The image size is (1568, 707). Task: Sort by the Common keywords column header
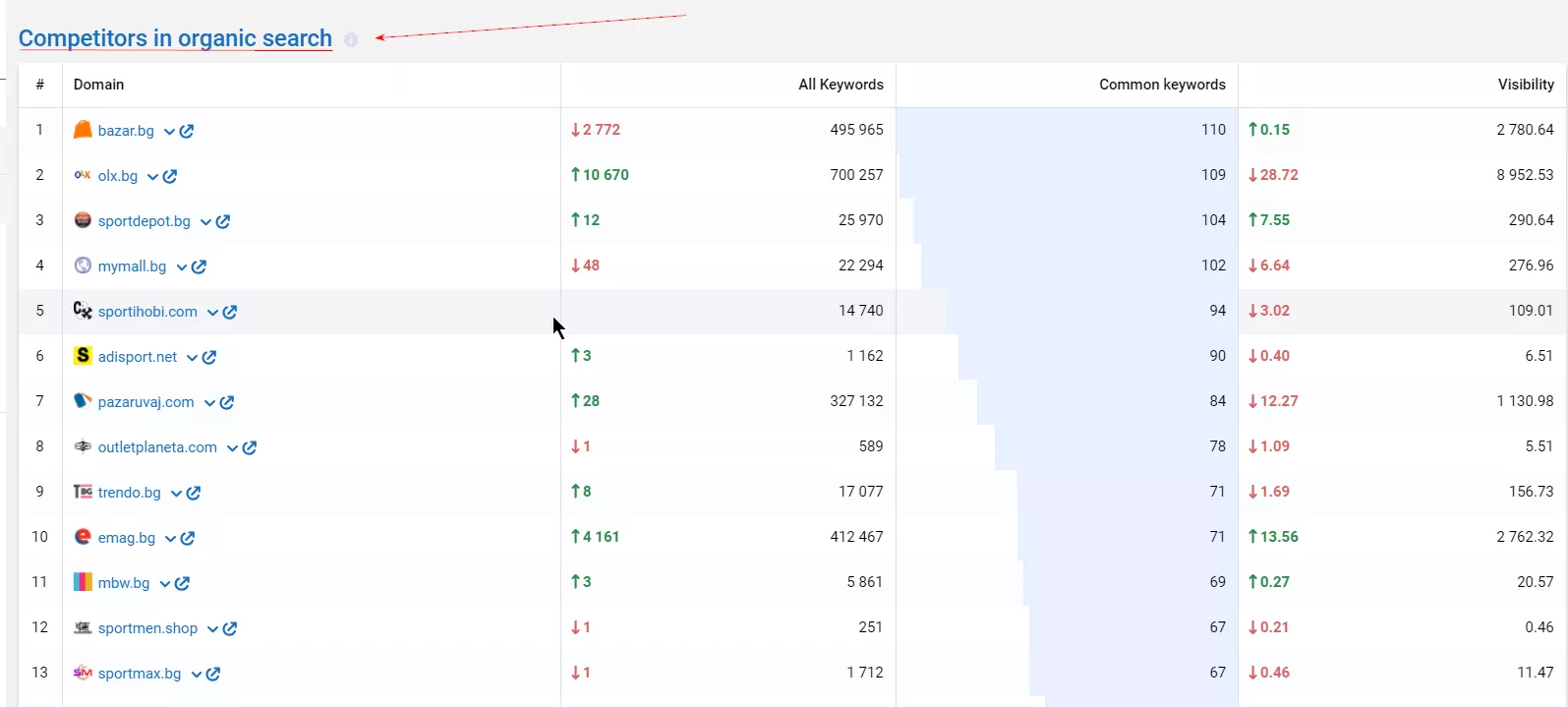1162,85
